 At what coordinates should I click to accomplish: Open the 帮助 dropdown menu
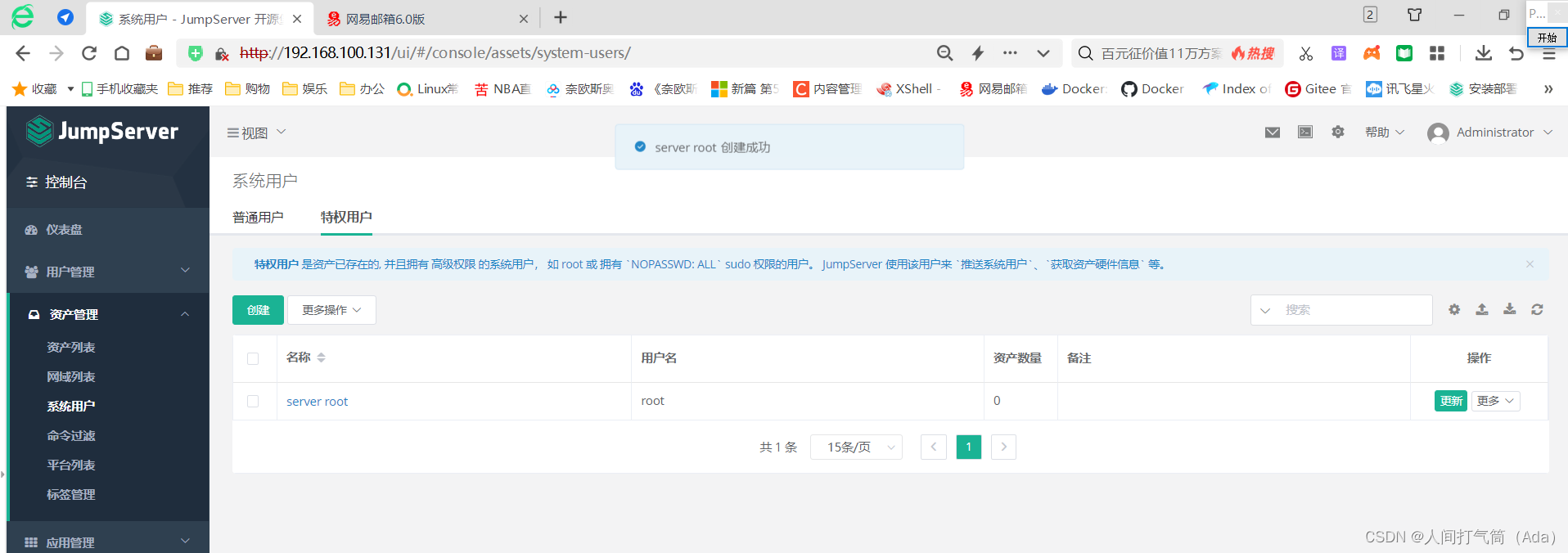point(1385,132)
